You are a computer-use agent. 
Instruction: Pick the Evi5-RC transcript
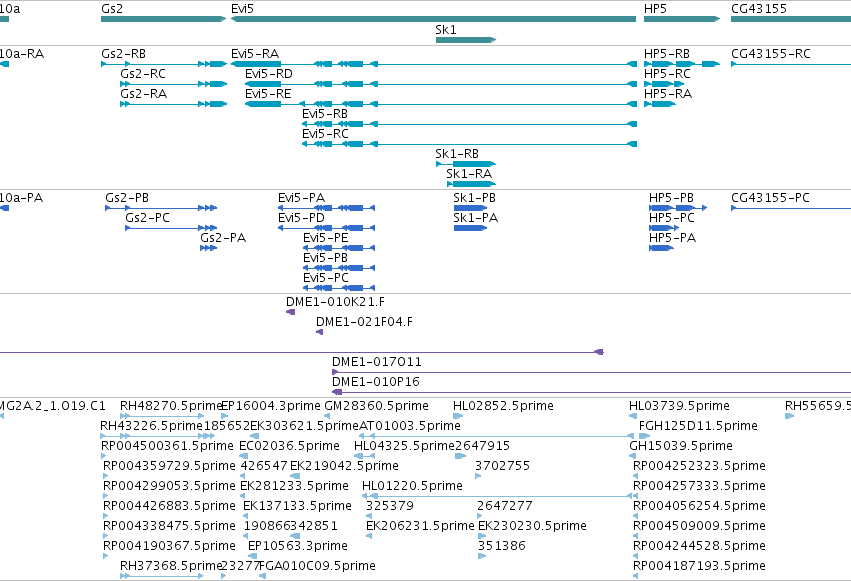click(x=469, y=144)
